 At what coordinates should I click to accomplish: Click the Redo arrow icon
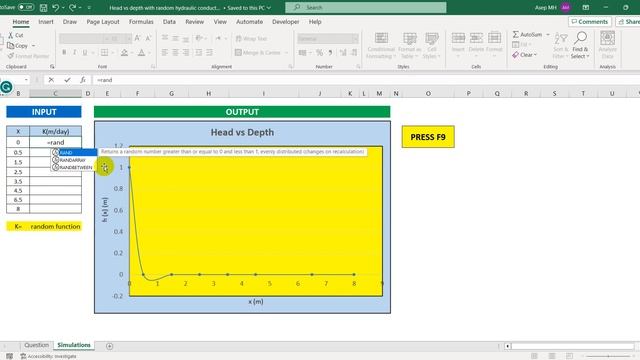pyautogui.click(x=72, y=7)
